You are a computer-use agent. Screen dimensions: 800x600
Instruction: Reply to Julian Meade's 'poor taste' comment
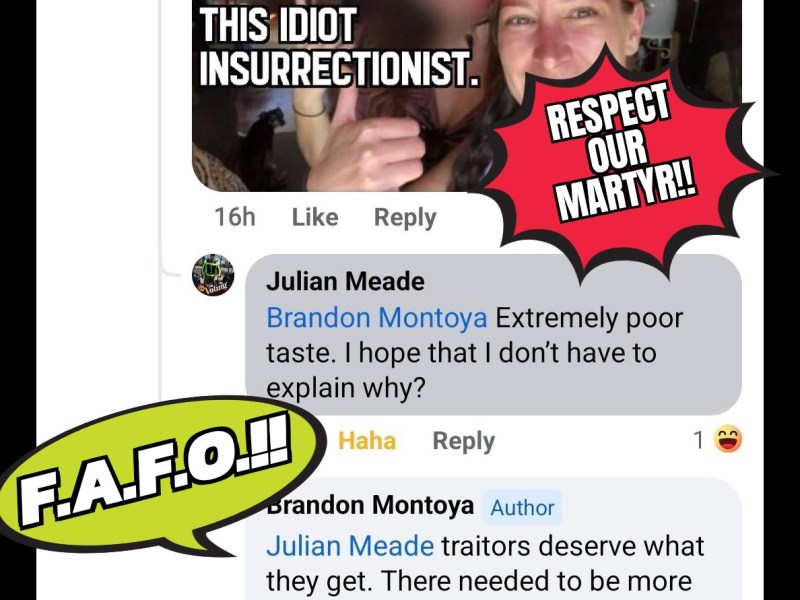[464, 441]
